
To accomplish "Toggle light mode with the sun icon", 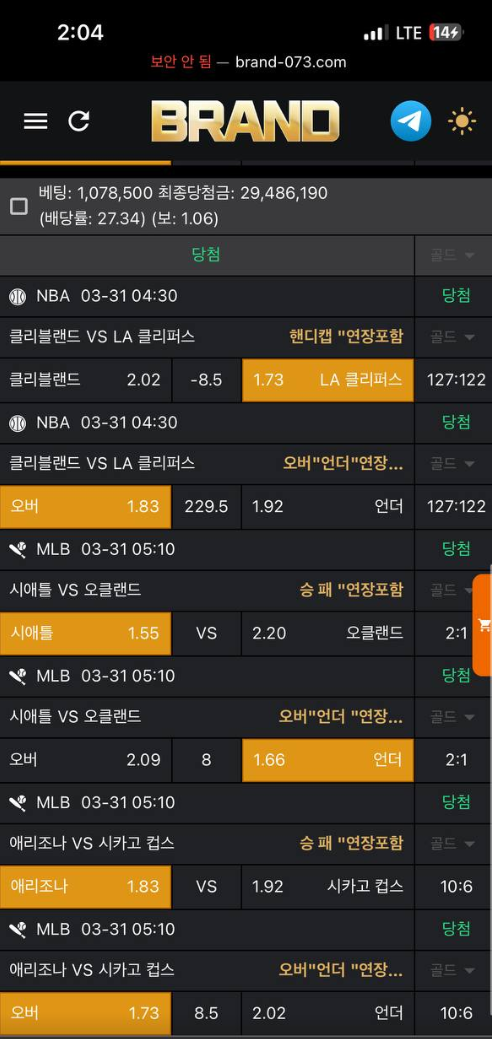I will [461, 122].
